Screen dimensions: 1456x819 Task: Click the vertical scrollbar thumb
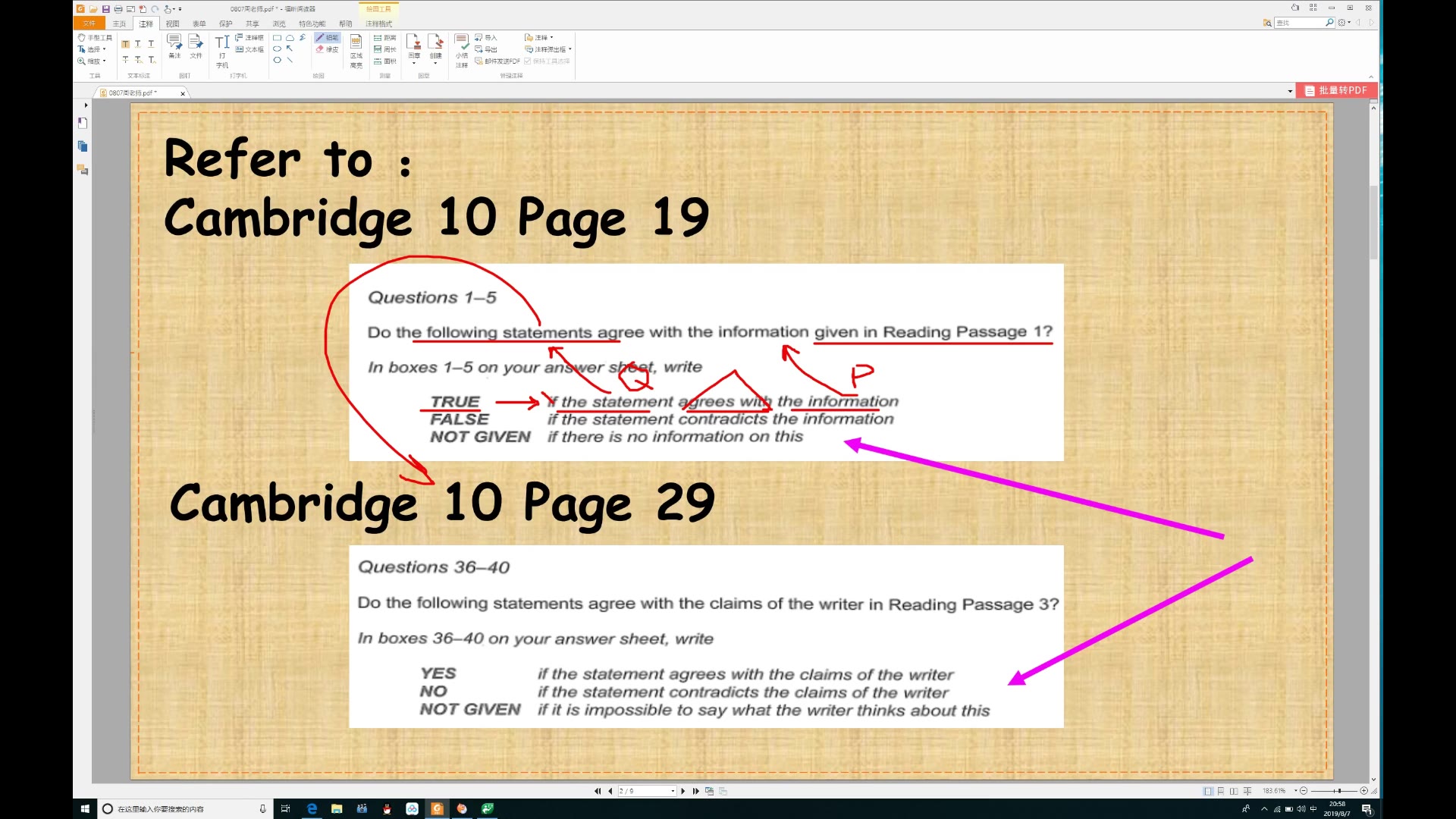tap(1373, 221)
